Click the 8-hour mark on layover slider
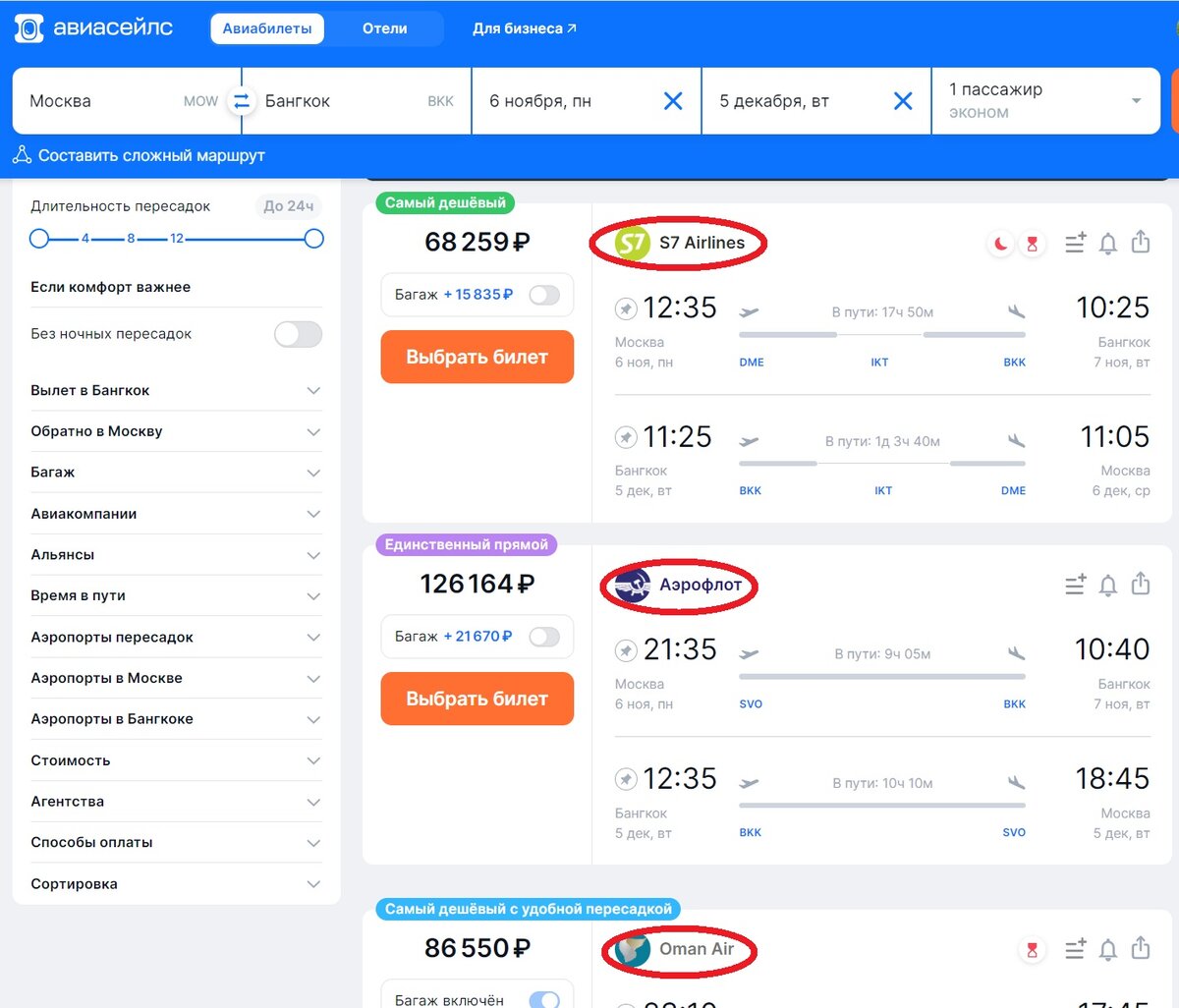The height and width of the screenshot is (1008, 1179). [x=131, y=239]
